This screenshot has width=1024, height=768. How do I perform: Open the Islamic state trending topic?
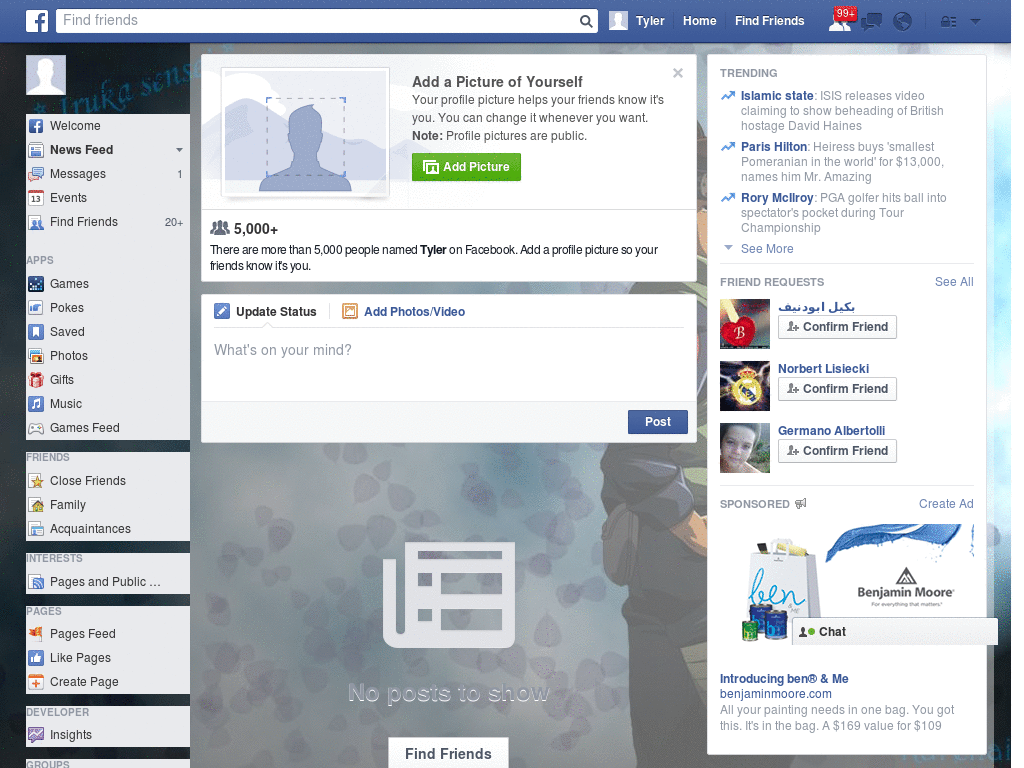(x=776, y=96)
